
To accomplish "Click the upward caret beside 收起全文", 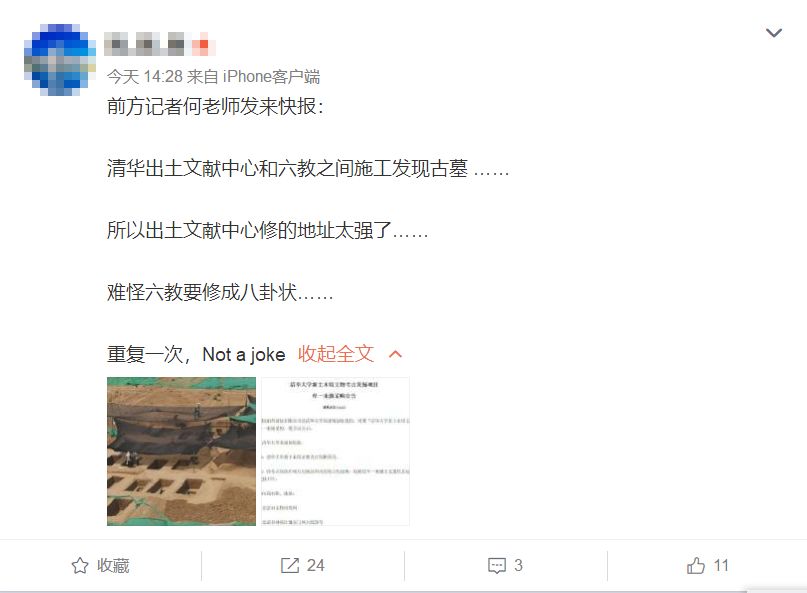I will coord(395,354).
